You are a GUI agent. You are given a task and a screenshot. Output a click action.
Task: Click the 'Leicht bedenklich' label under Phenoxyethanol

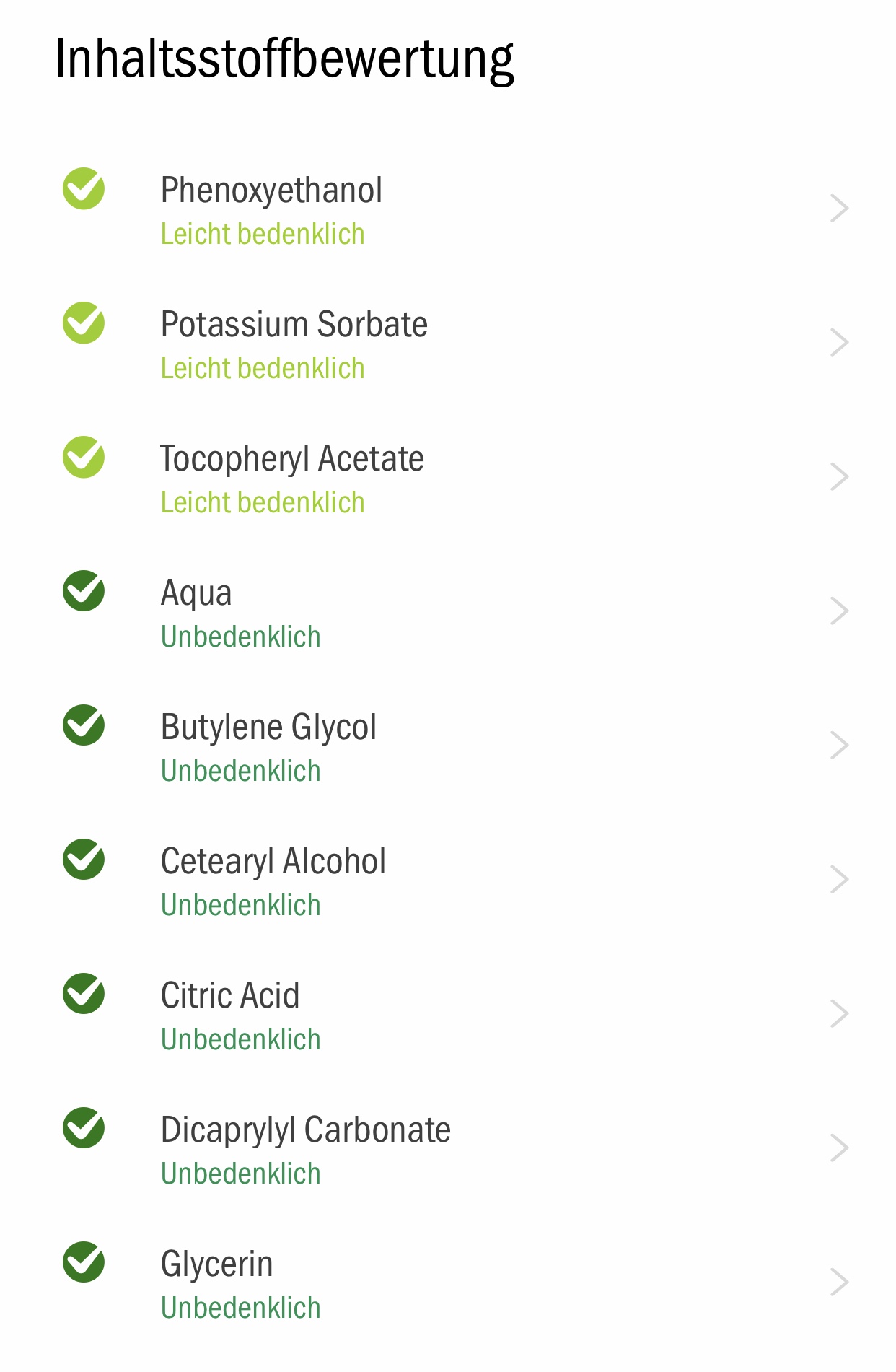(x=263, y=235)
